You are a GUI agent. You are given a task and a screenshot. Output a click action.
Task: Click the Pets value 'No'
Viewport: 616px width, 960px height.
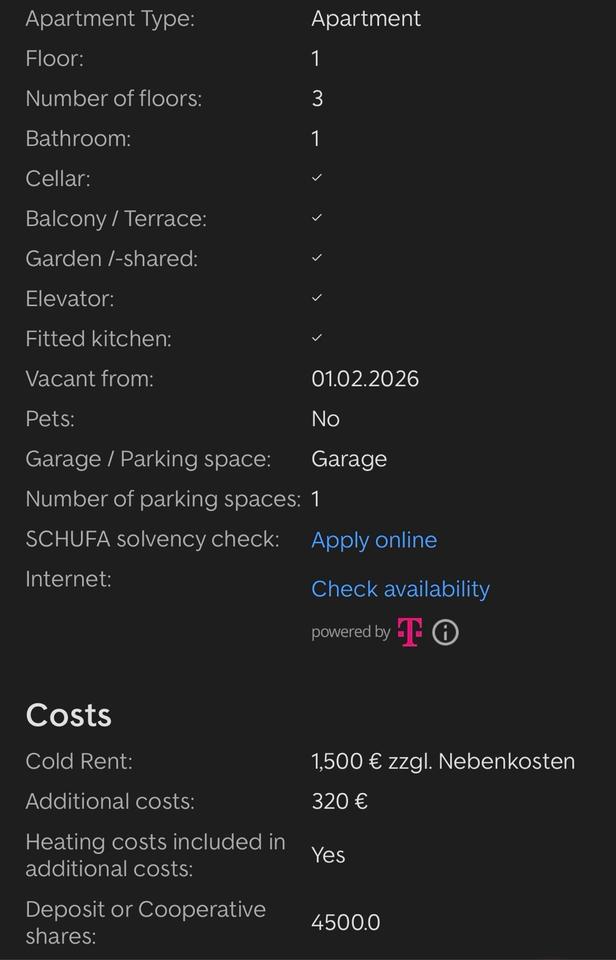pos(325,419)
